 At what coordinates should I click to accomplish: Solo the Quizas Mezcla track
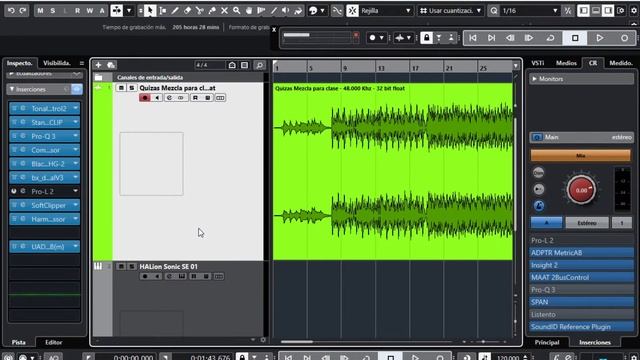click(x=131, y=88)
